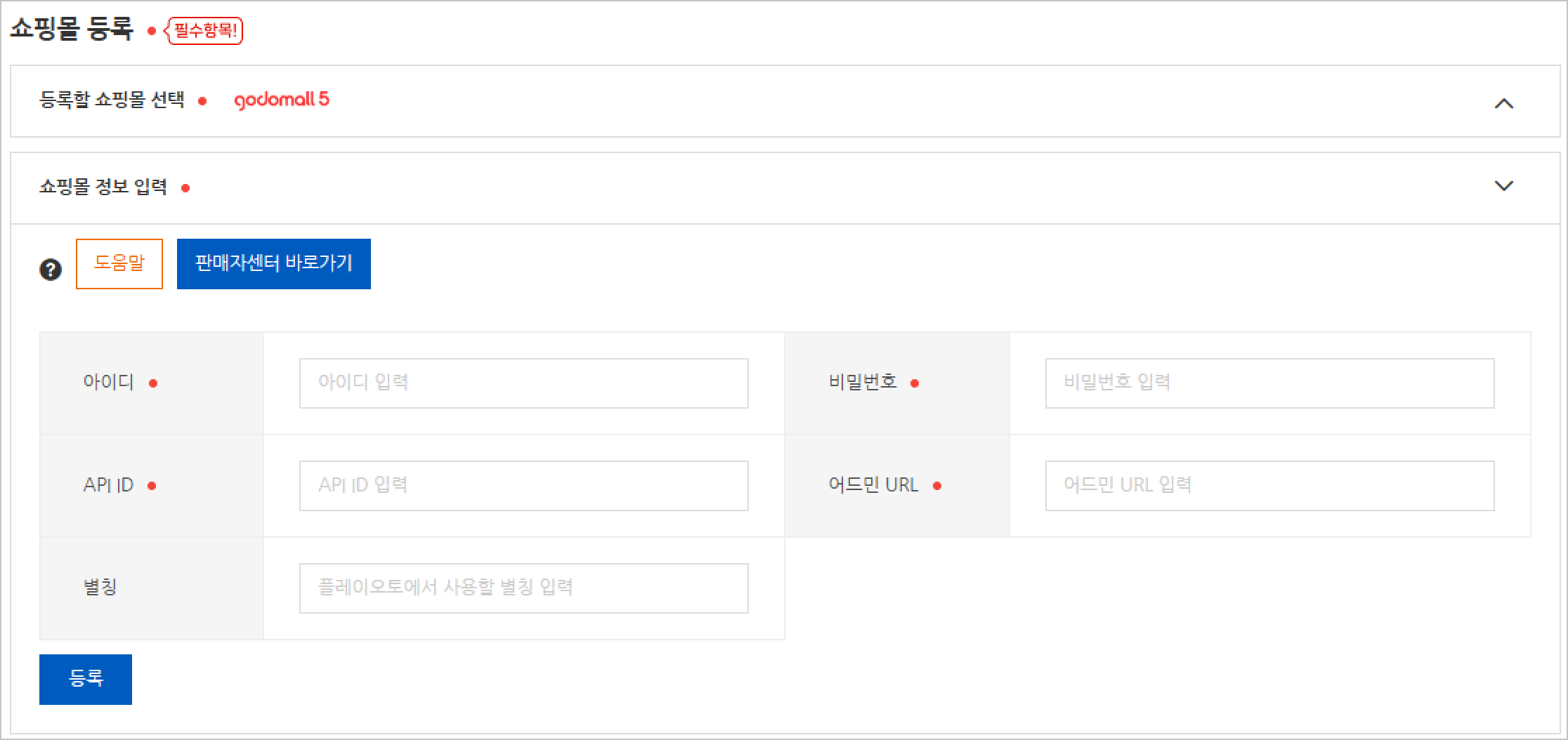The width and height of the screenshot is (1568, 740).
Task: Click the red 필수항목! badge
Action: 204,31
